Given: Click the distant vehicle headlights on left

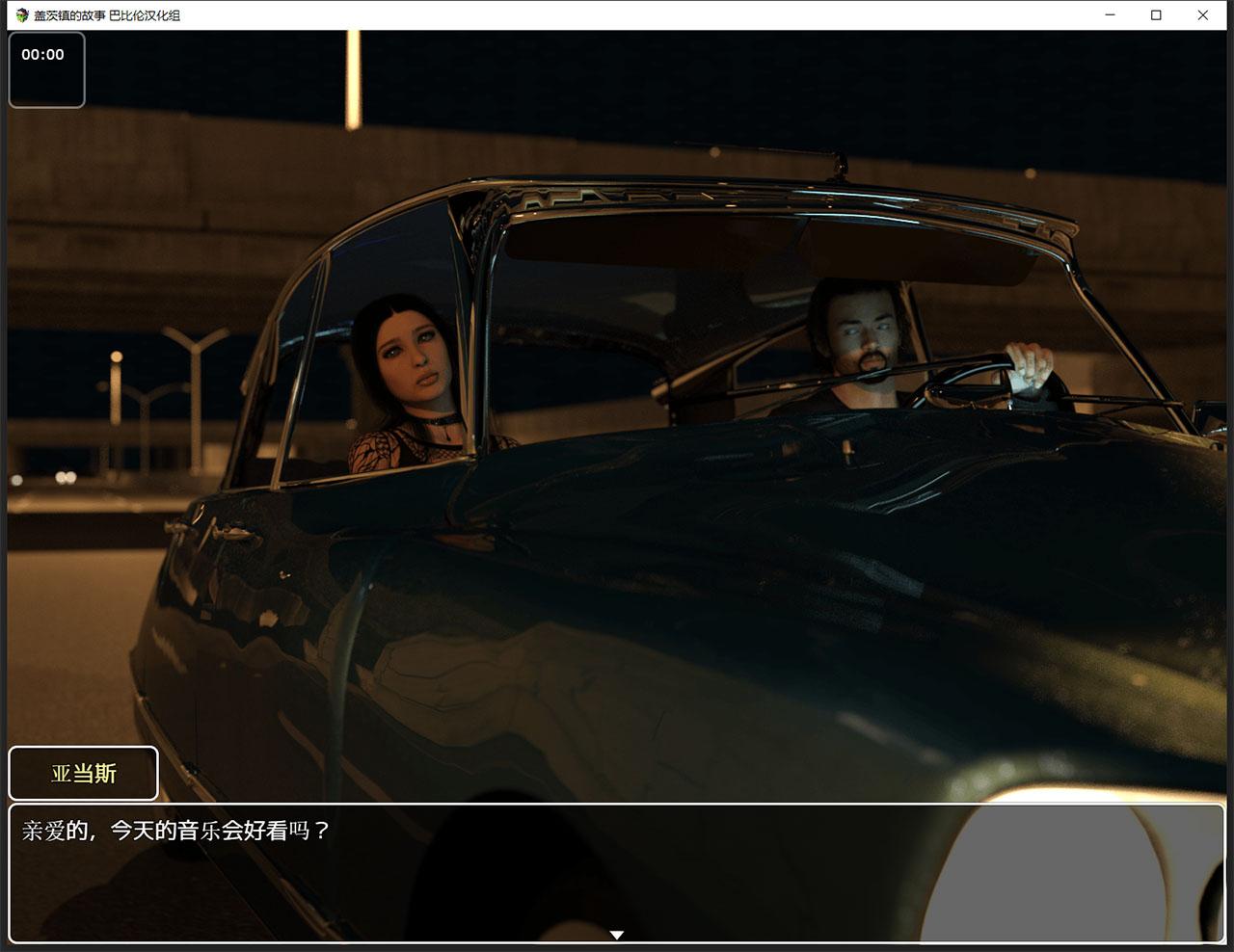Looking at the screenshot, I should (66, 477).
